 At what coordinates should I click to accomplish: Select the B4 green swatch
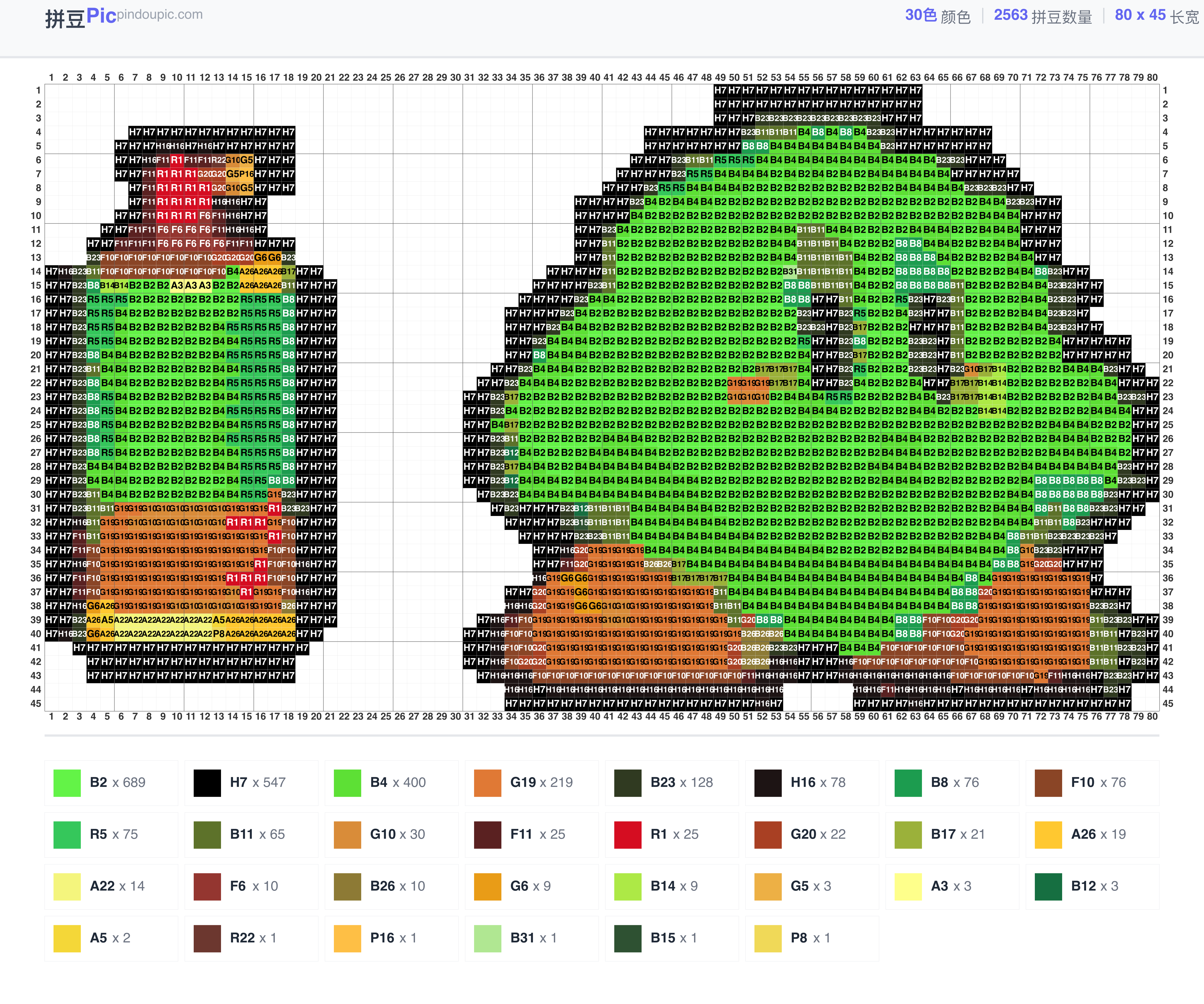pyautogui.click(x=348, y=783)
